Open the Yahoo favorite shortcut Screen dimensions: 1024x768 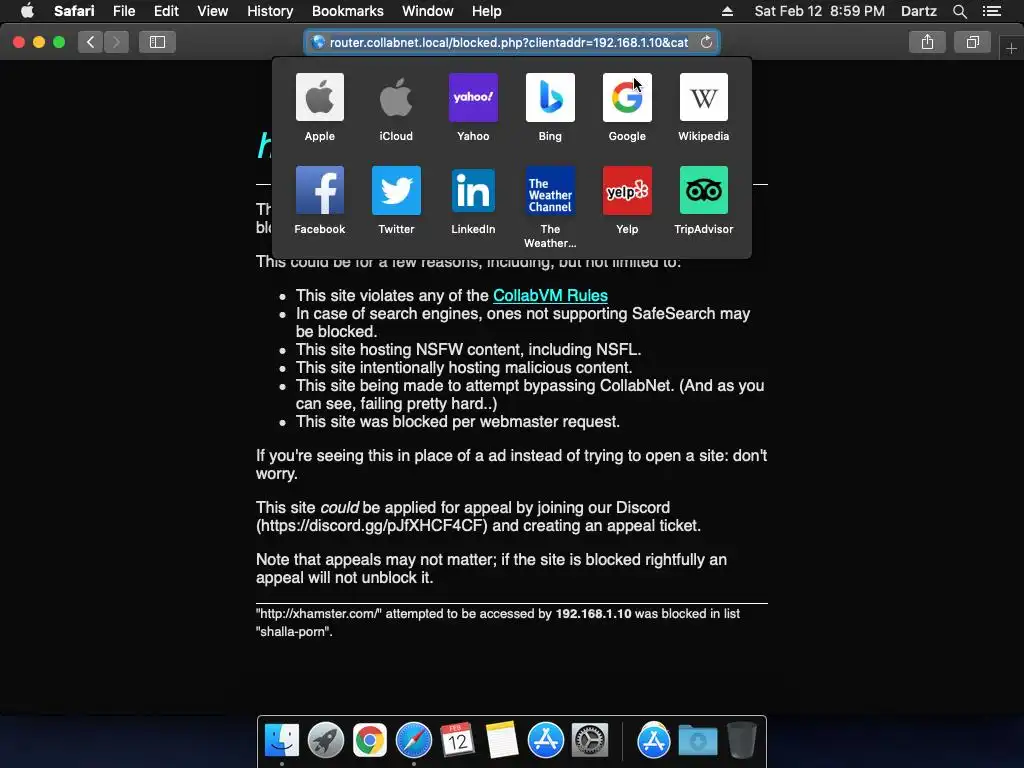473,97
